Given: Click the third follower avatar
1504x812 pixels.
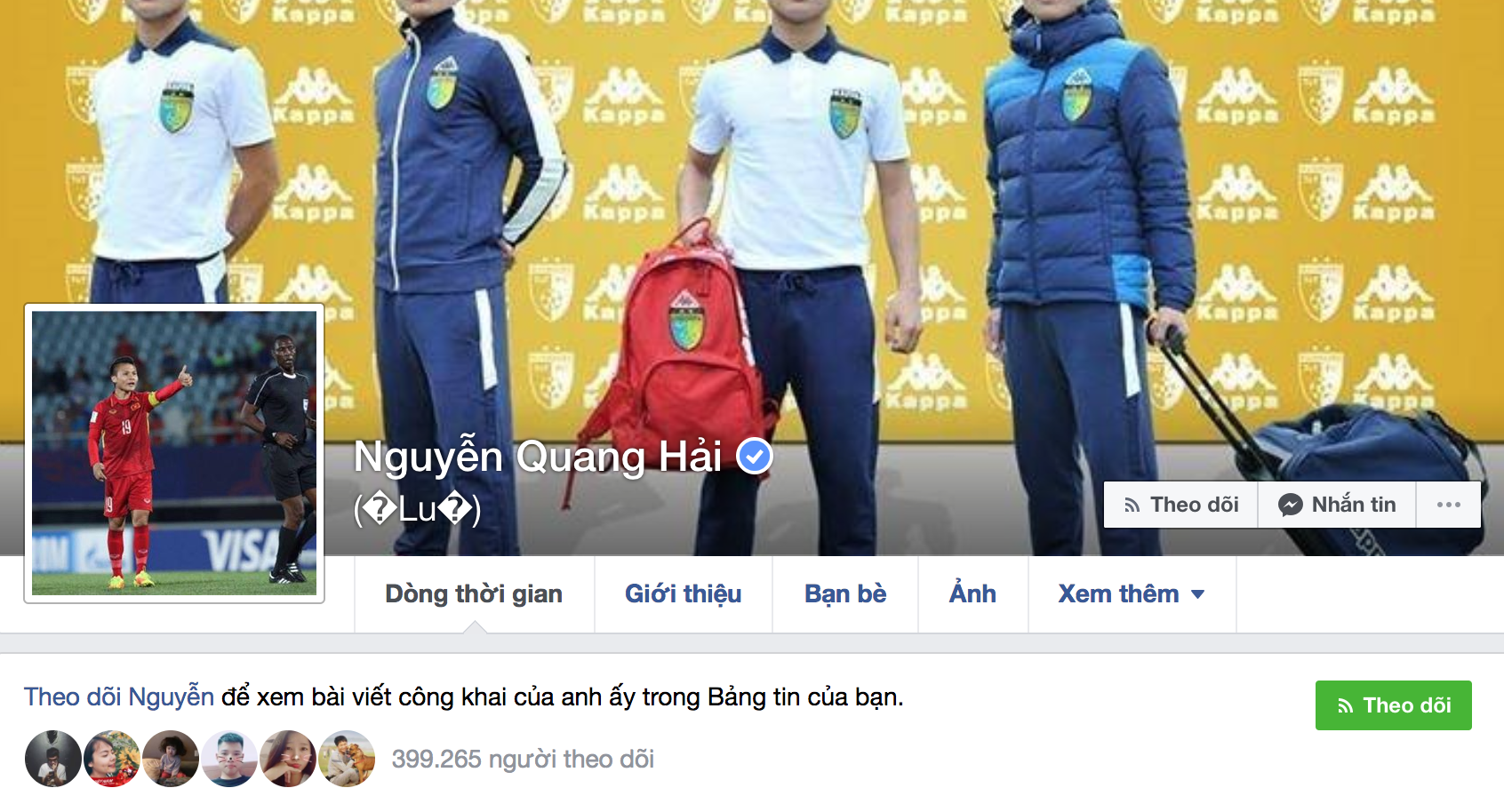Looking at the screenshot, I should point(171,759).
